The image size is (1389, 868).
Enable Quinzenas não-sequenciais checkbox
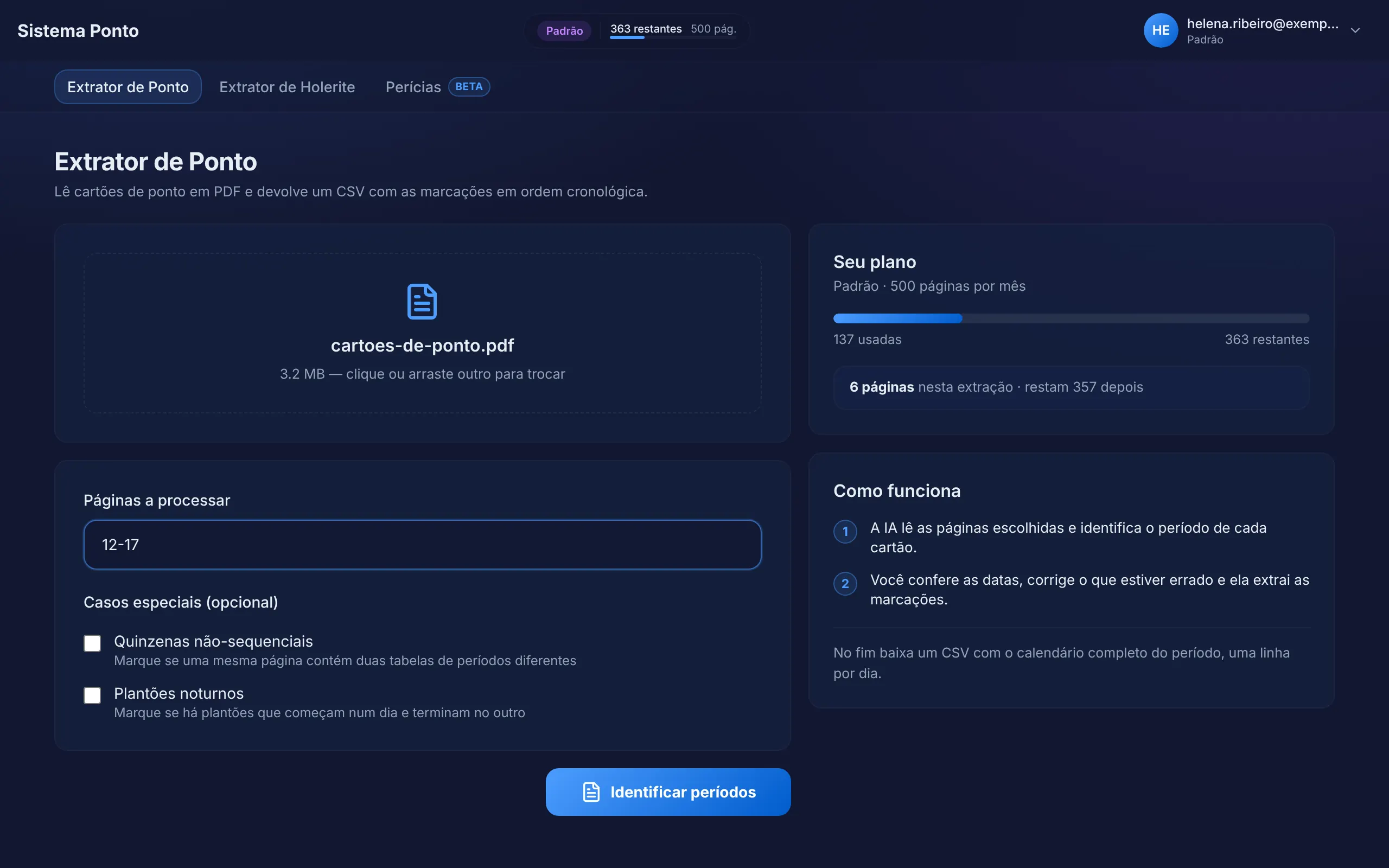tap(92, 643)
